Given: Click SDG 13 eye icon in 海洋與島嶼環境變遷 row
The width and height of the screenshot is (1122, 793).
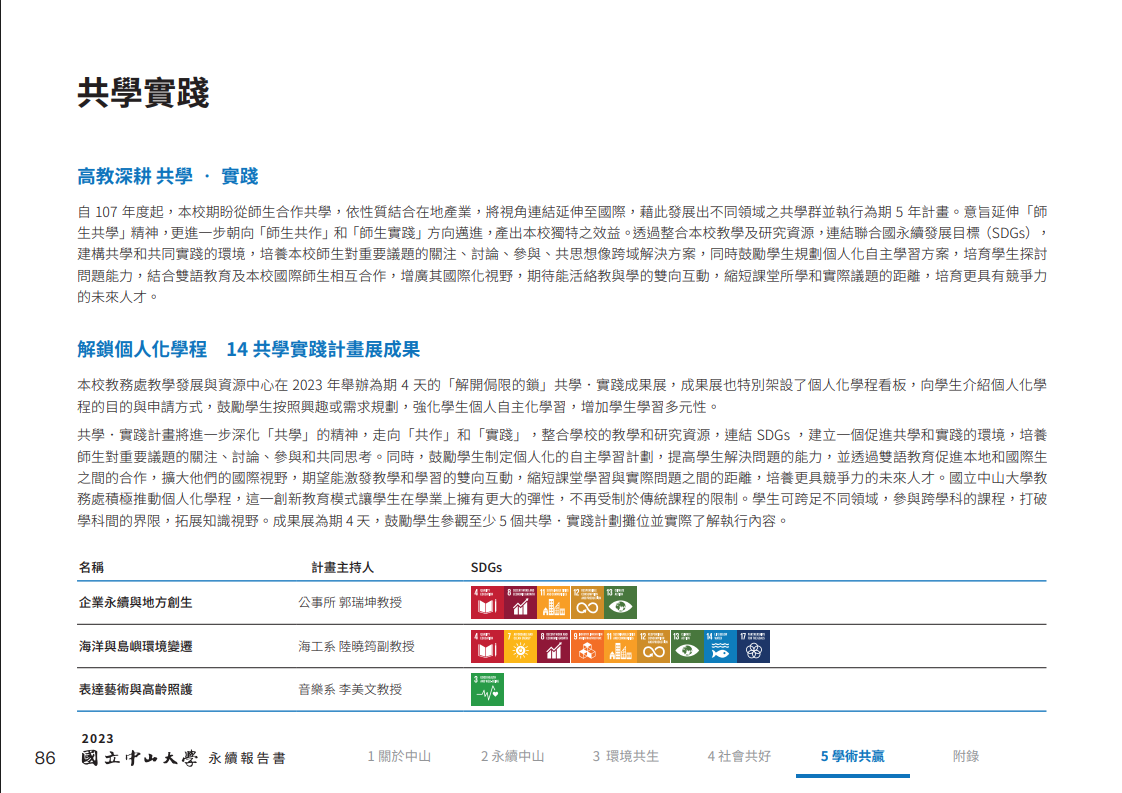Looking at the screenshot, I should coord(687,647).
